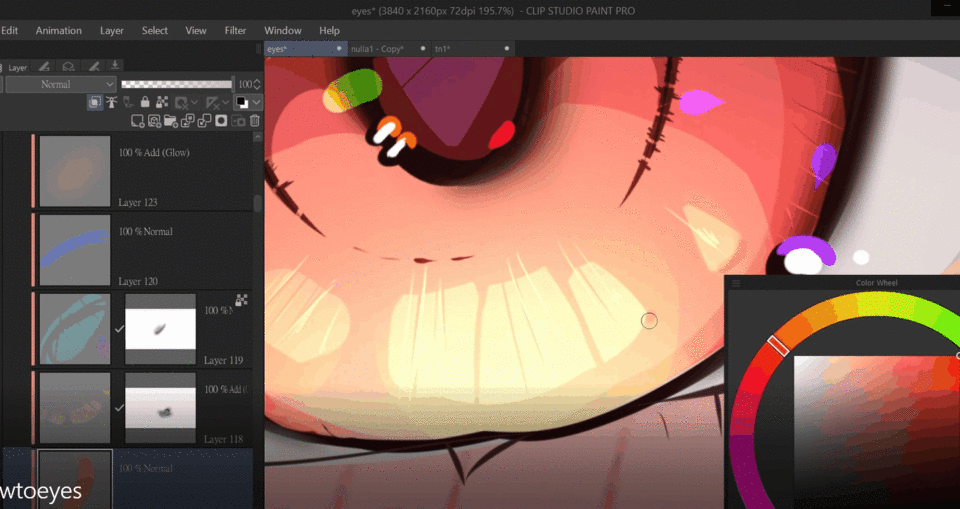Toggle Lock Layer padlock icon
This screenshot has width=960, height=509.
tap(145, 102)
